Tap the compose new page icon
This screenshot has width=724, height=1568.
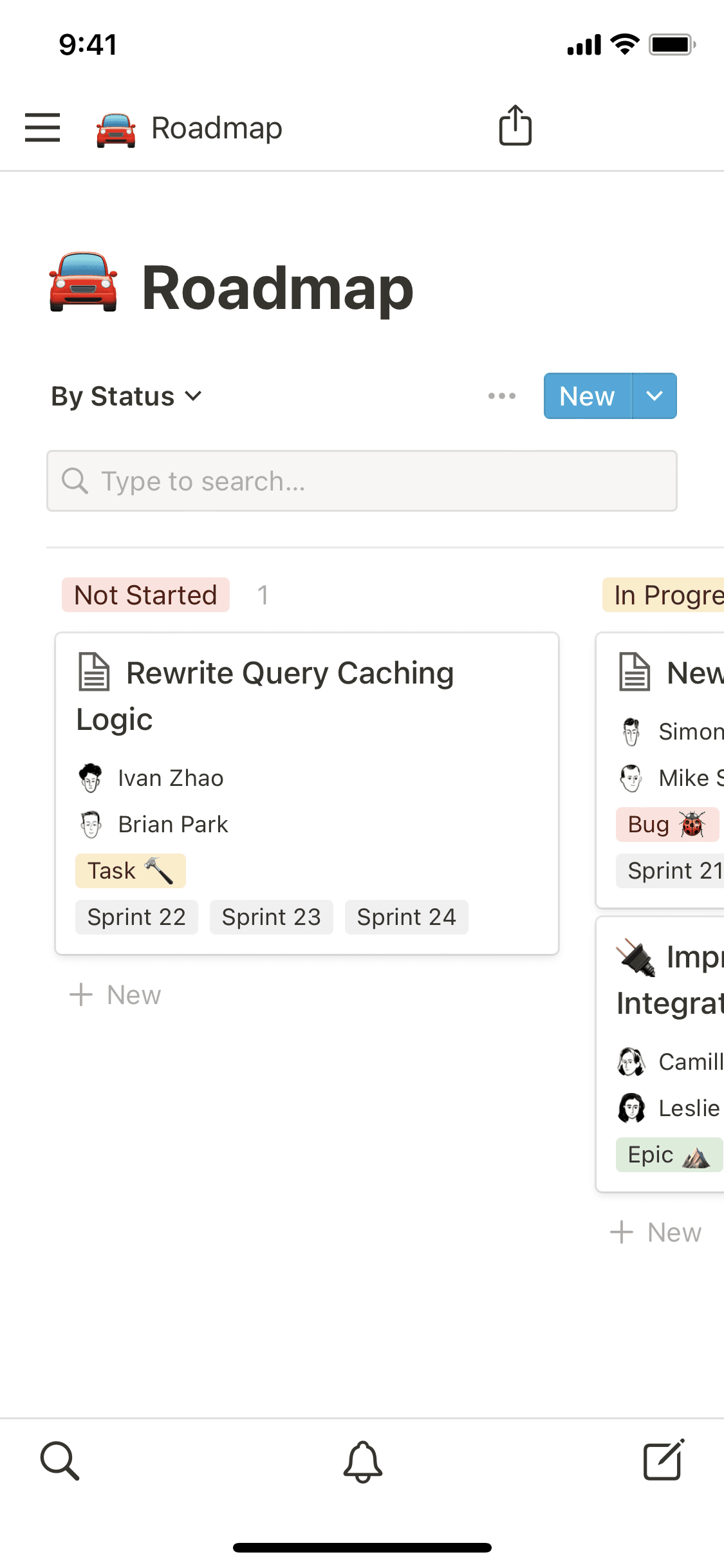(664, 1461)
